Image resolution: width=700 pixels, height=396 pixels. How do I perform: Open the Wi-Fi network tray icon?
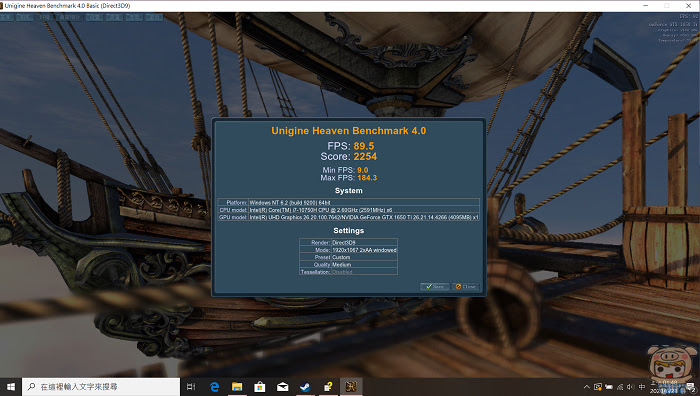620,387
